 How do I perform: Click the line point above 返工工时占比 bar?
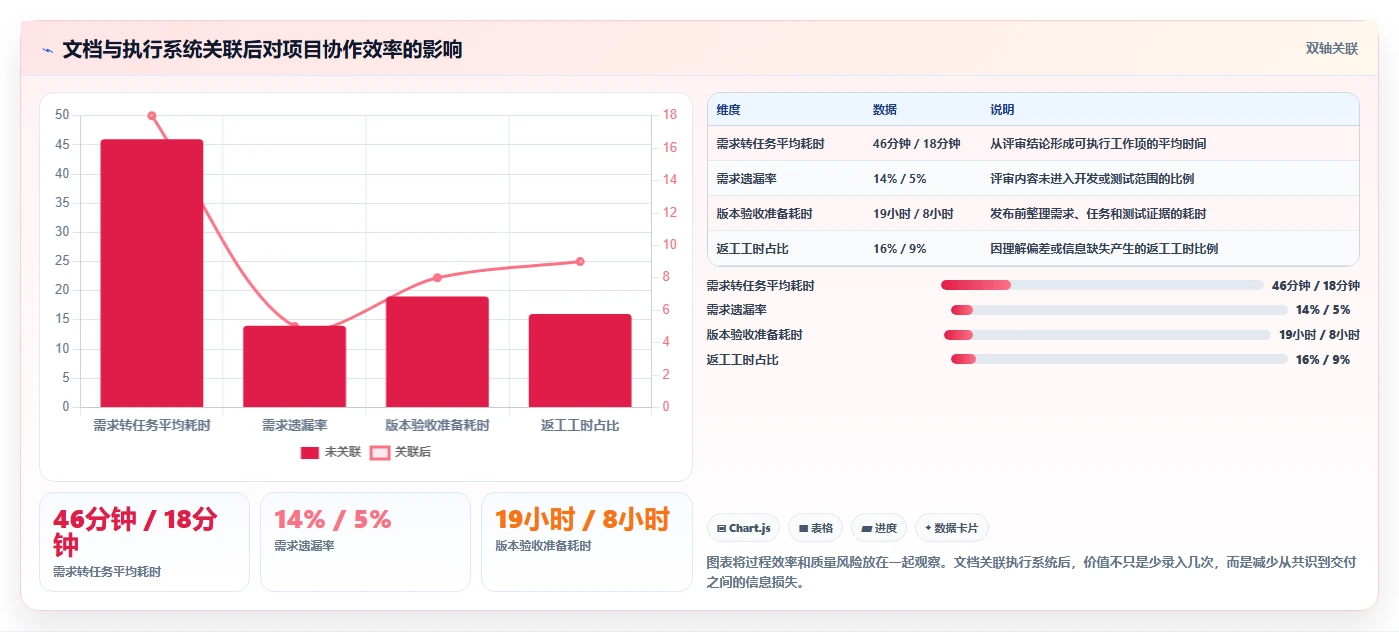click(580, 261)
